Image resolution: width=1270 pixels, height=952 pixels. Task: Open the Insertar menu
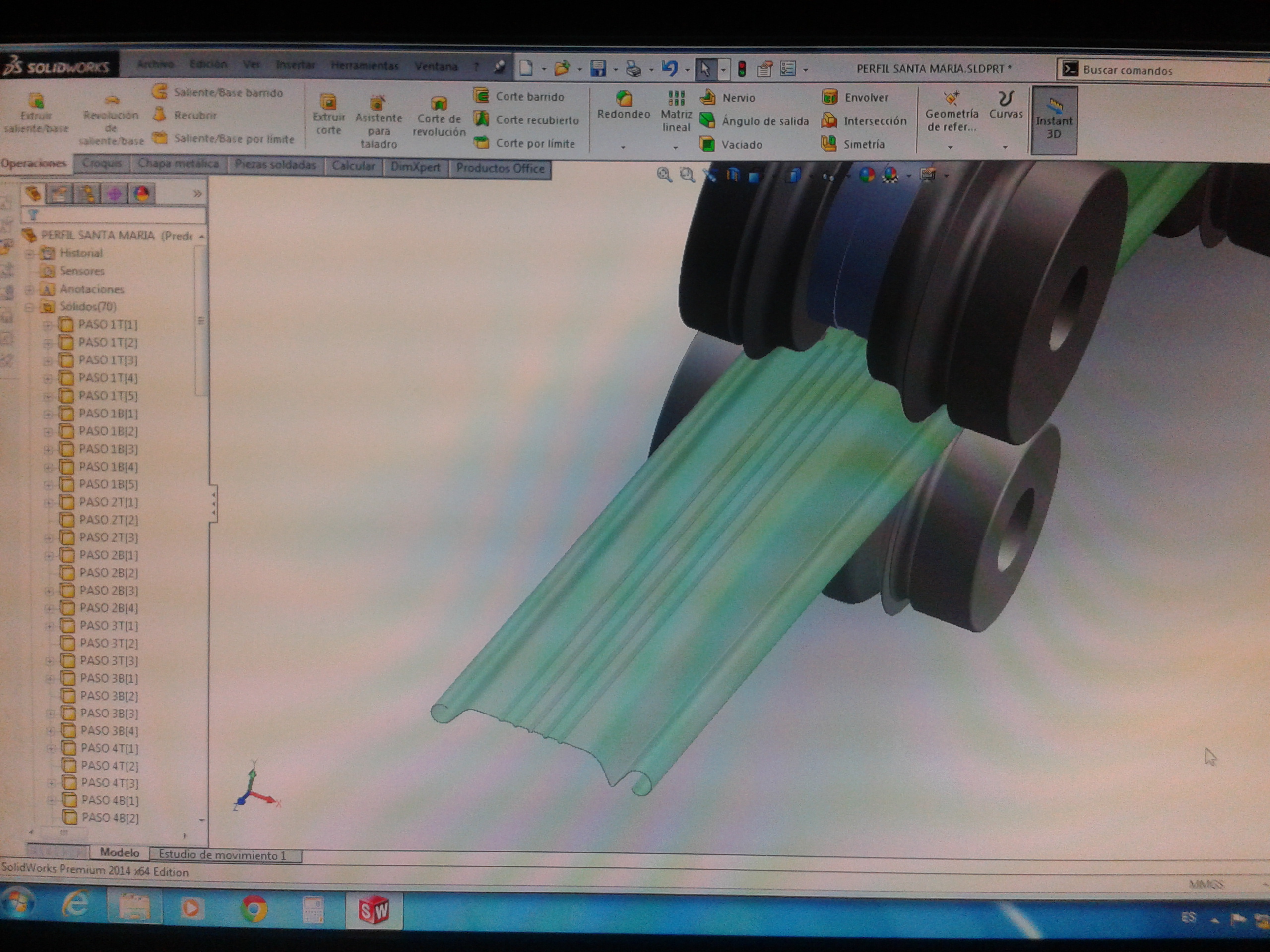pyautogui.click(x=295, y=65)
